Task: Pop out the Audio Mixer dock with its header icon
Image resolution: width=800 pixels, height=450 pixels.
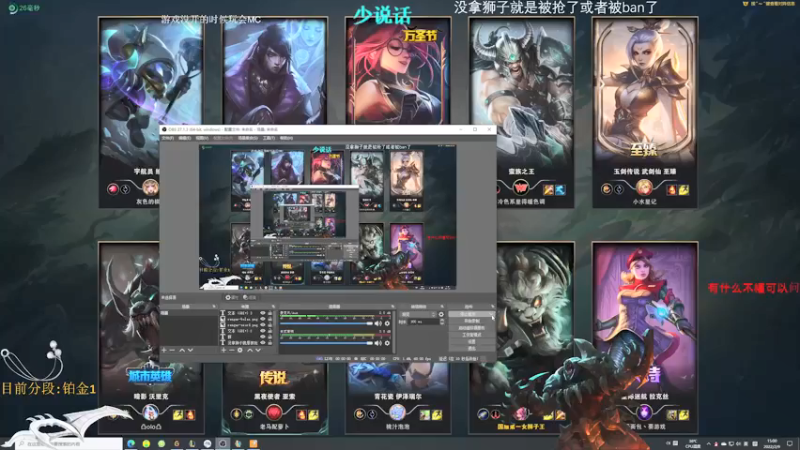Action: (393, 306)
